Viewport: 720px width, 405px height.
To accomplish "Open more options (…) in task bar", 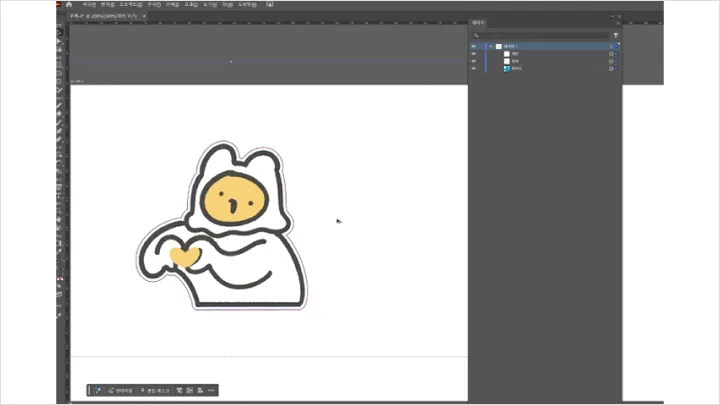I will pyautogui.click(x=211, y=390).
